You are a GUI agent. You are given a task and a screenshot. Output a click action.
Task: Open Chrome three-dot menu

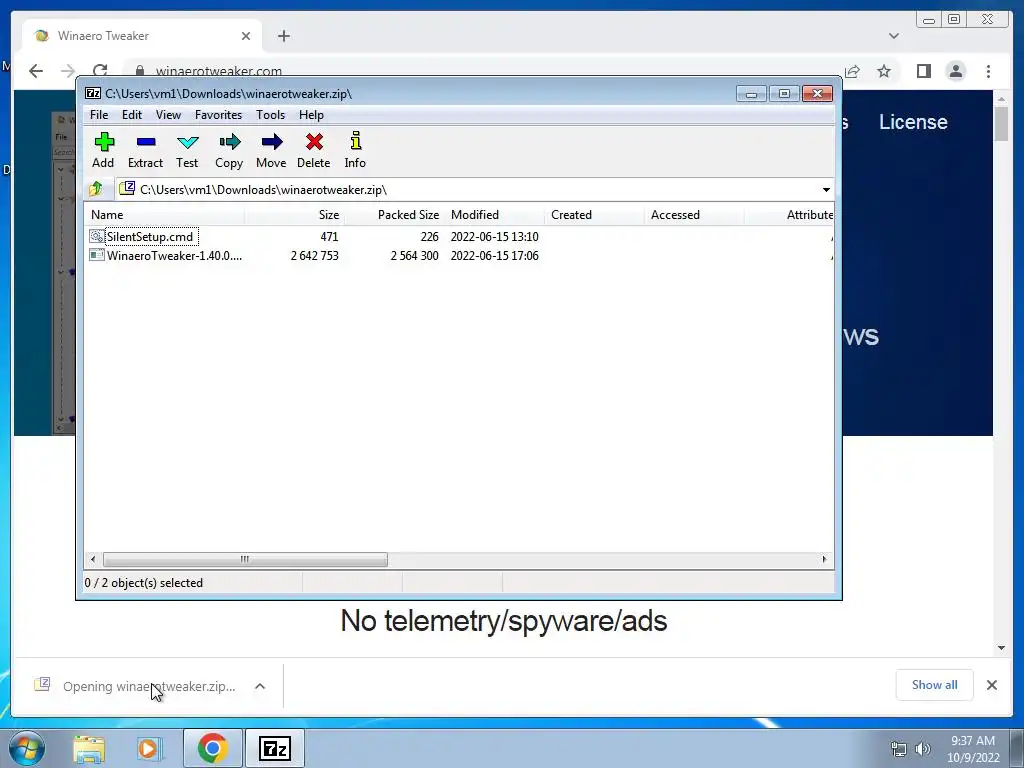pos(988,71)
